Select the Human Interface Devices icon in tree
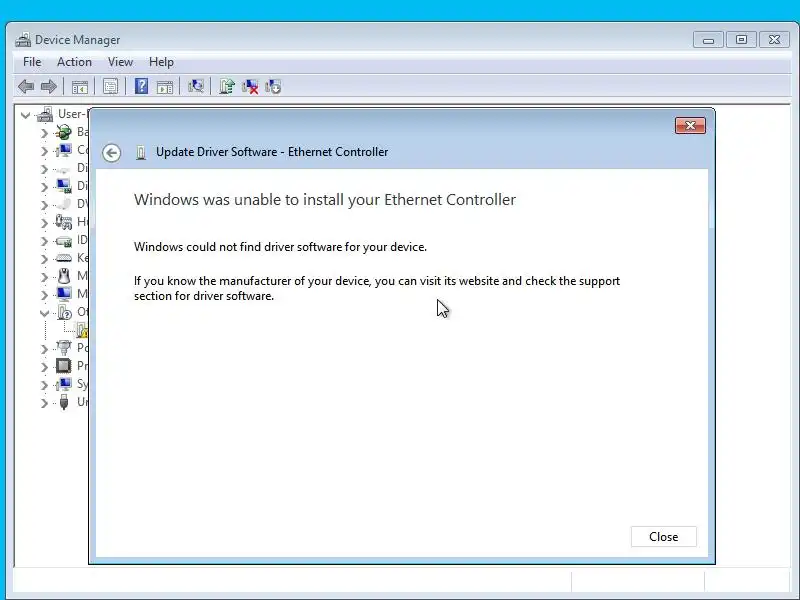The width and height of the screenshot is (800, 600). click(x=64, y=222)
